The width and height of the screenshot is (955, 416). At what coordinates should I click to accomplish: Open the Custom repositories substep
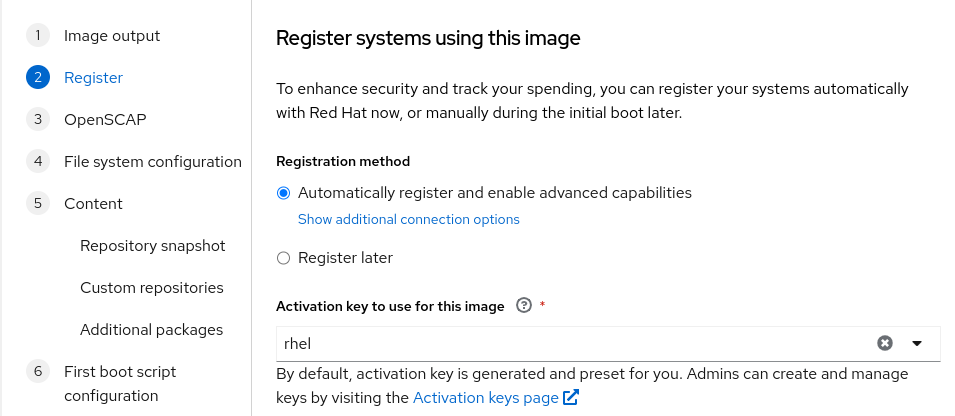pyautogui.click(x=152, y=287)
